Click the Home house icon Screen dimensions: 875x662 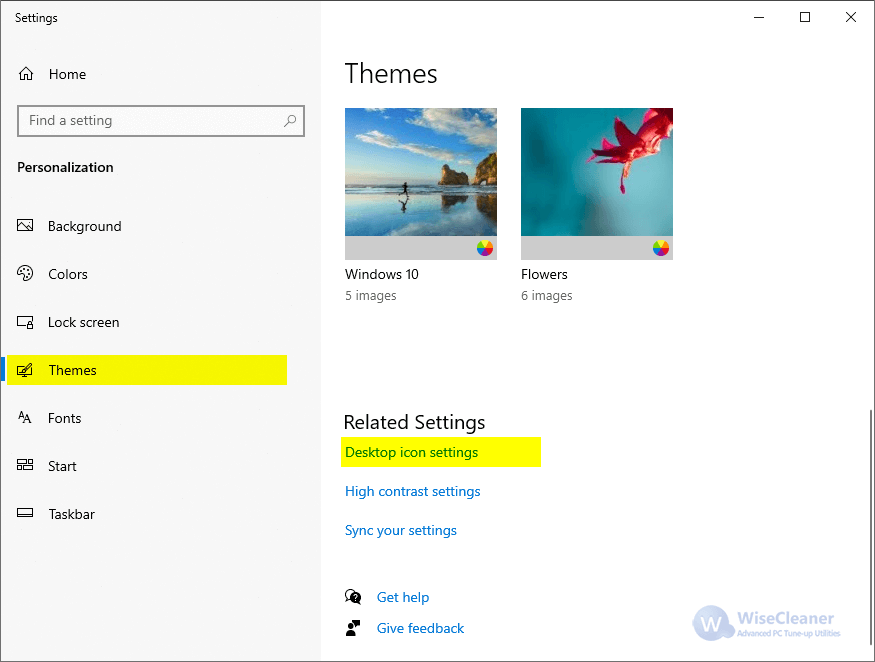tap(26, 74)
